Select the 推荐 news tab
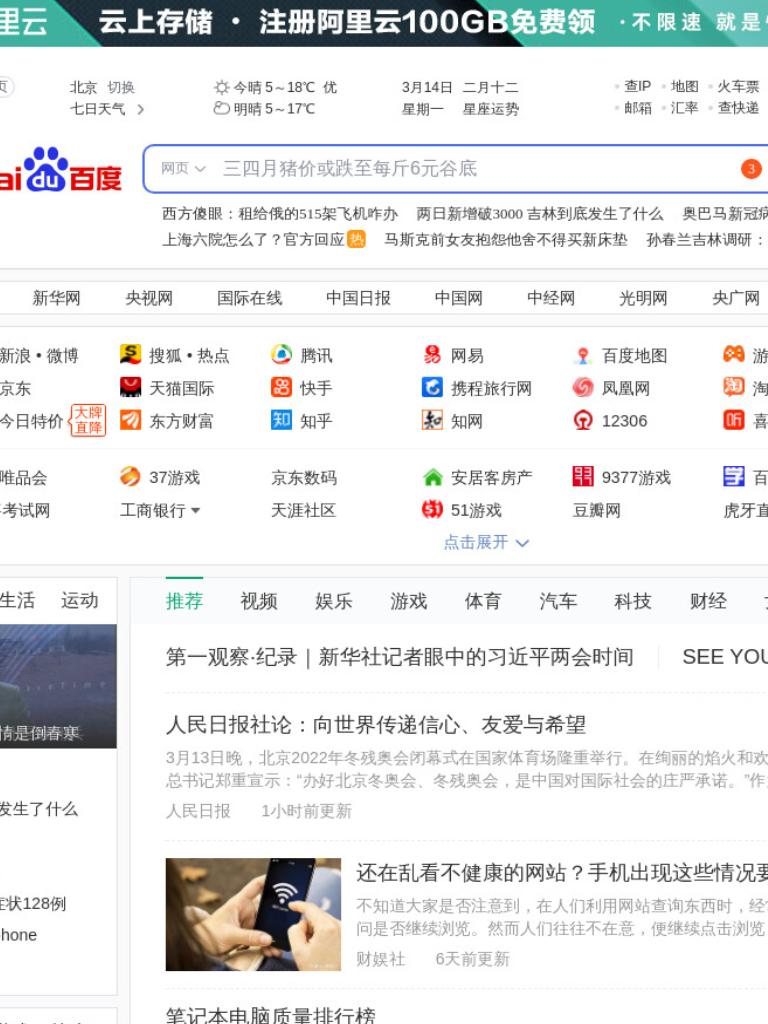 pyautogui.click(x=184, y=600)
